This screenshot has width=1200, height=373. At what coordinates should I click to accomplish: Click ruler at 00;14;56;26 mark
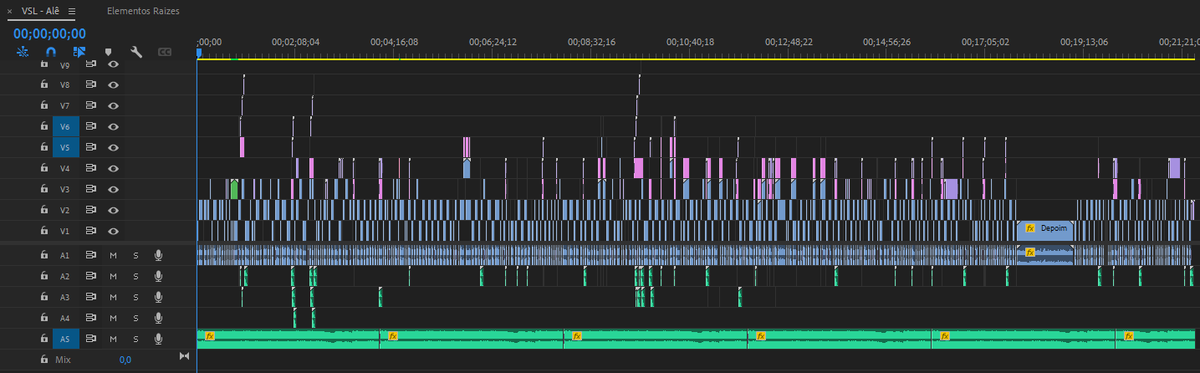coord(887,42)
